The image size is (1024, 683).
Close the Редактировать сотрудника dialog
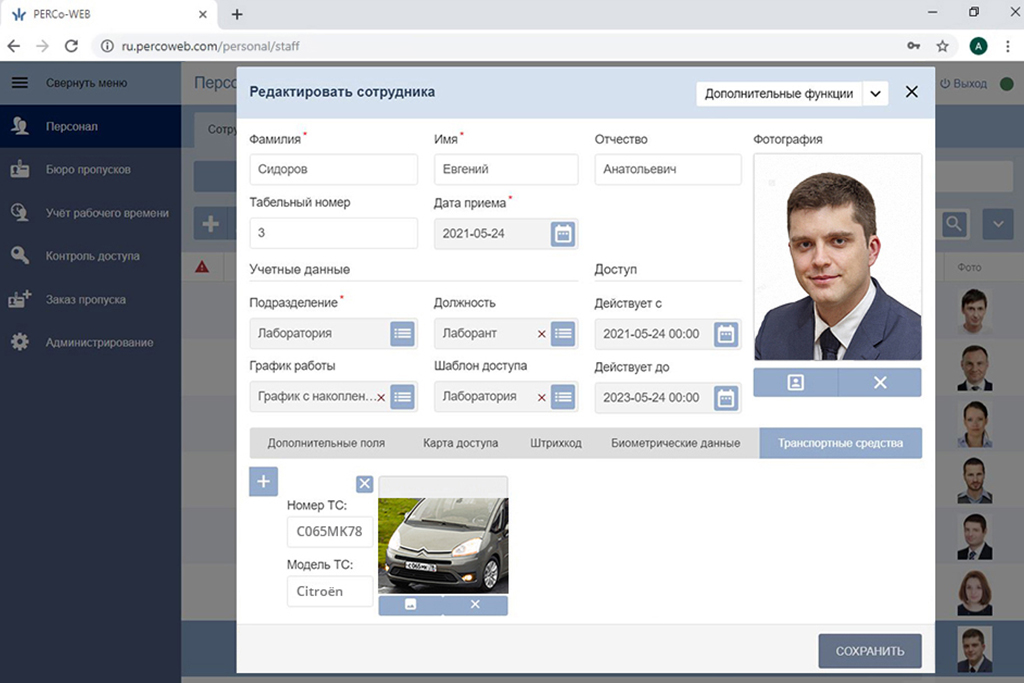(911, 92)
